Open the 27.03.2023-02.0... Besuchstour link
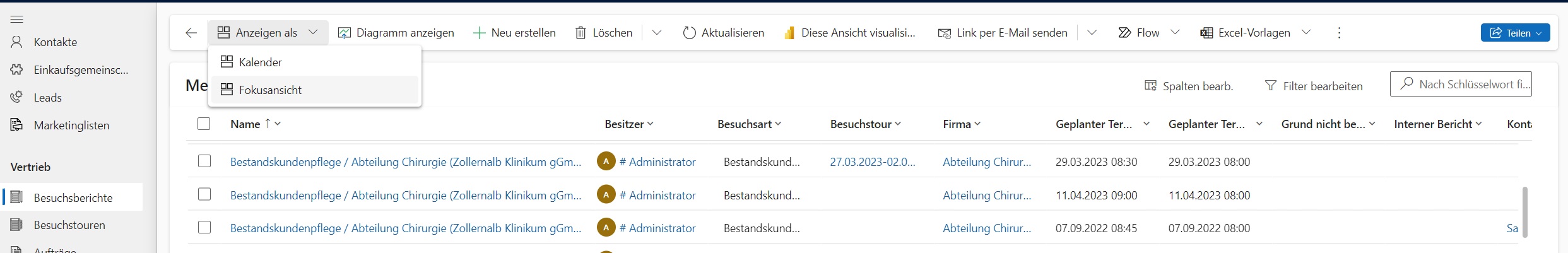This screenshot has height=253, width=1568. tap(872, 162)
